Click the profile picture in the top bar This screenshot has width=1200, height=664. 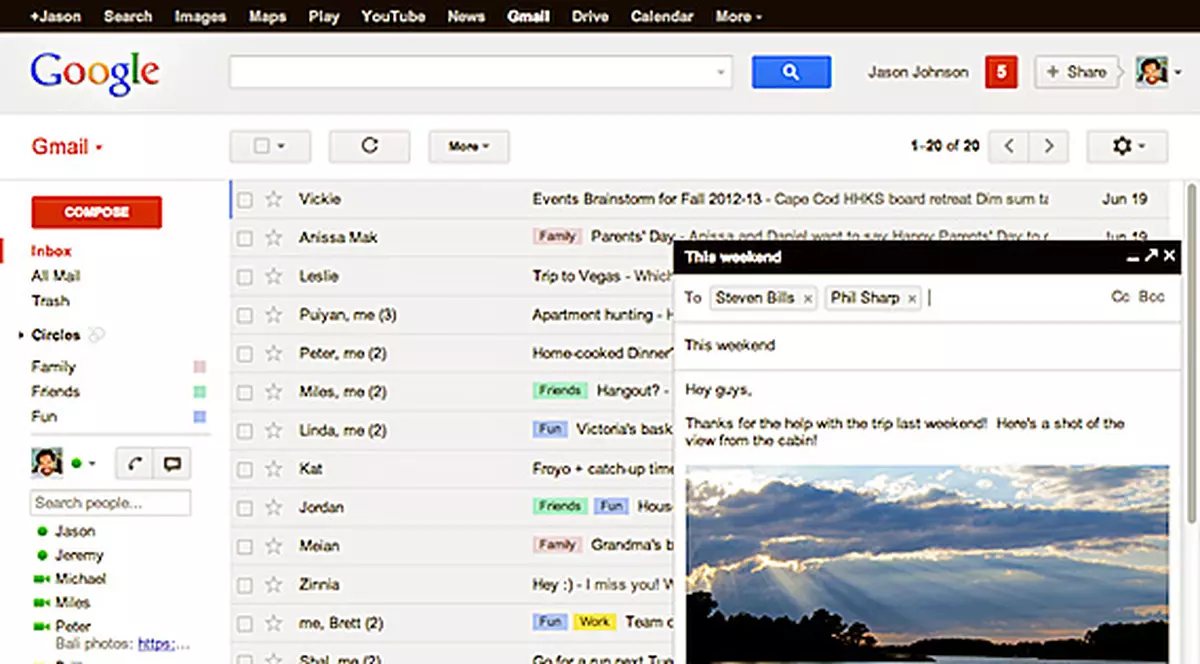coord(1152,71)
